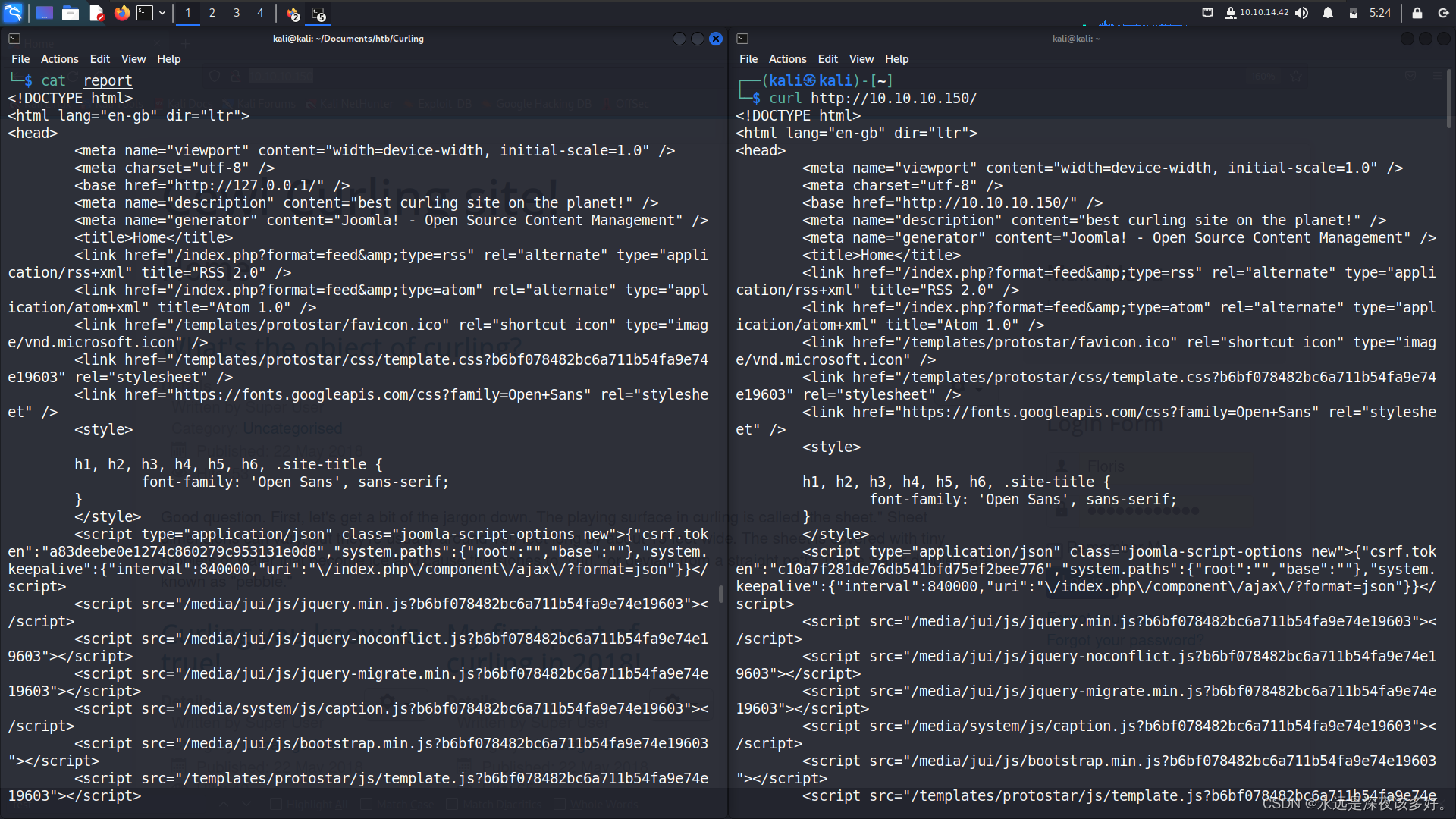Open View menu in the right terminal
The image size is (1456, 819).
pyautogui.click(x=861, y=59)
